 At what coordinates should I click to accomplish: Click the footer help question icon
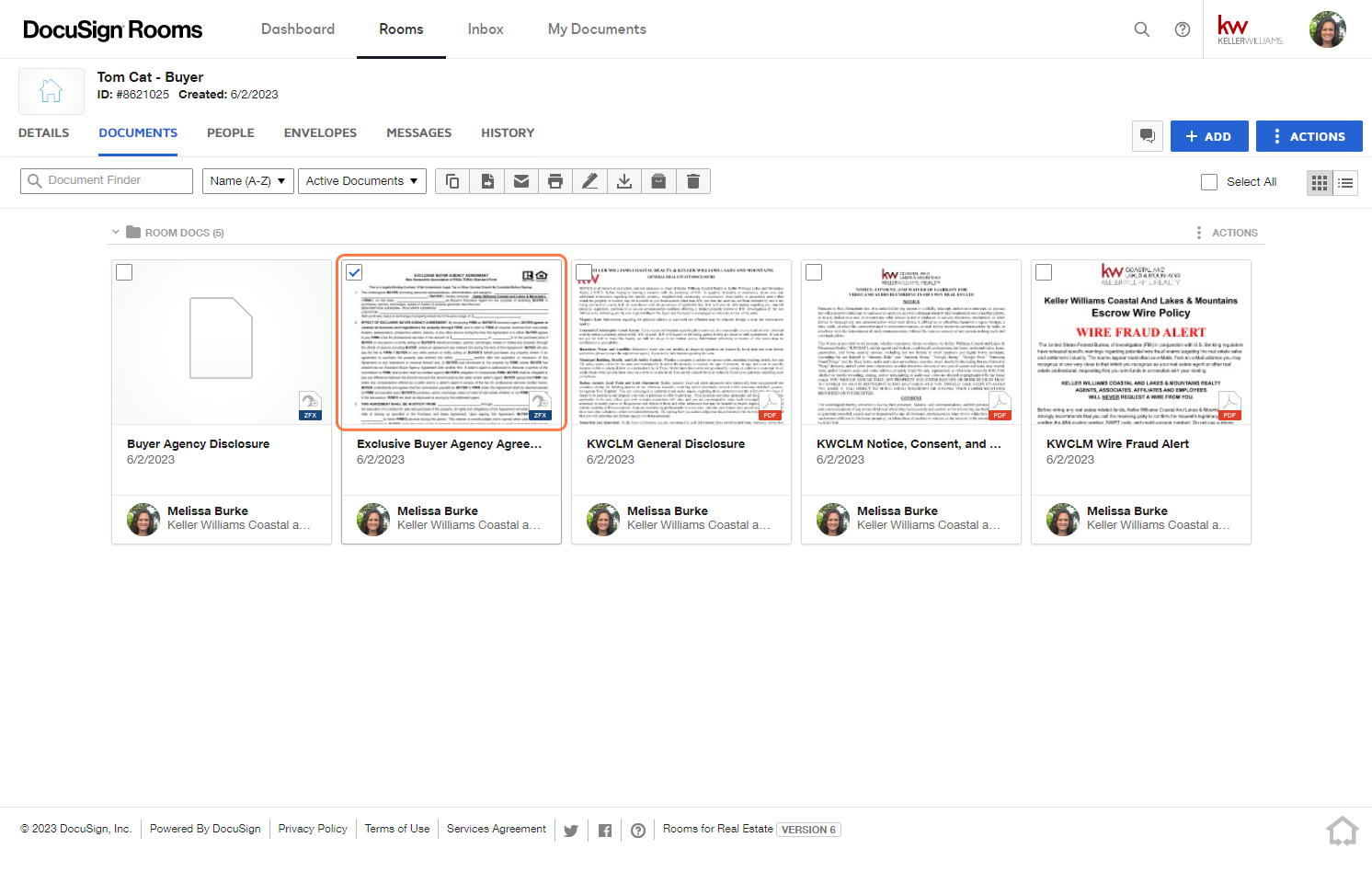638,831
